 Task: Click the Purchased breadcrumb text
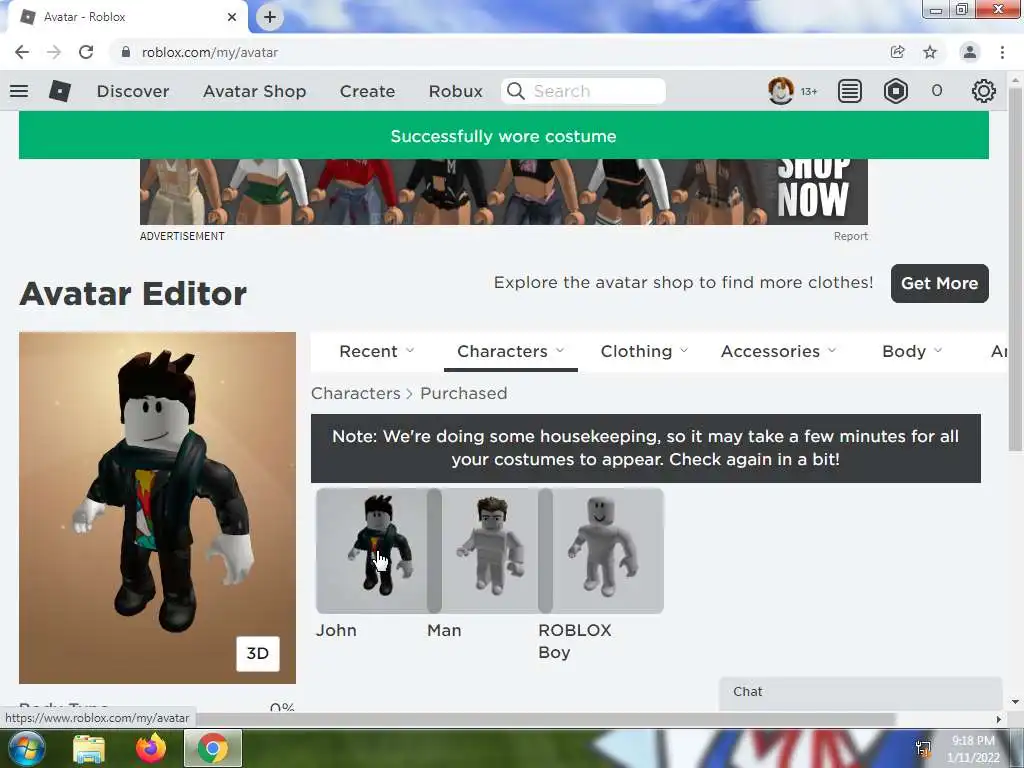pyautogui.click(x=464, y=393)
